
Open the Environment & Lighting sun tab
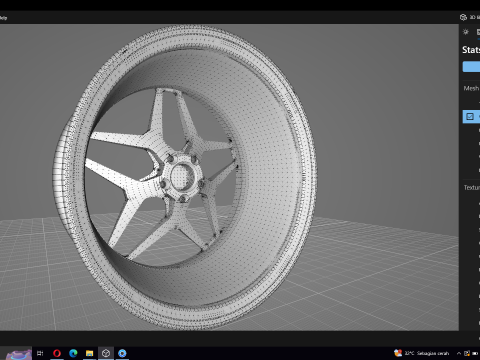(466, 32)
